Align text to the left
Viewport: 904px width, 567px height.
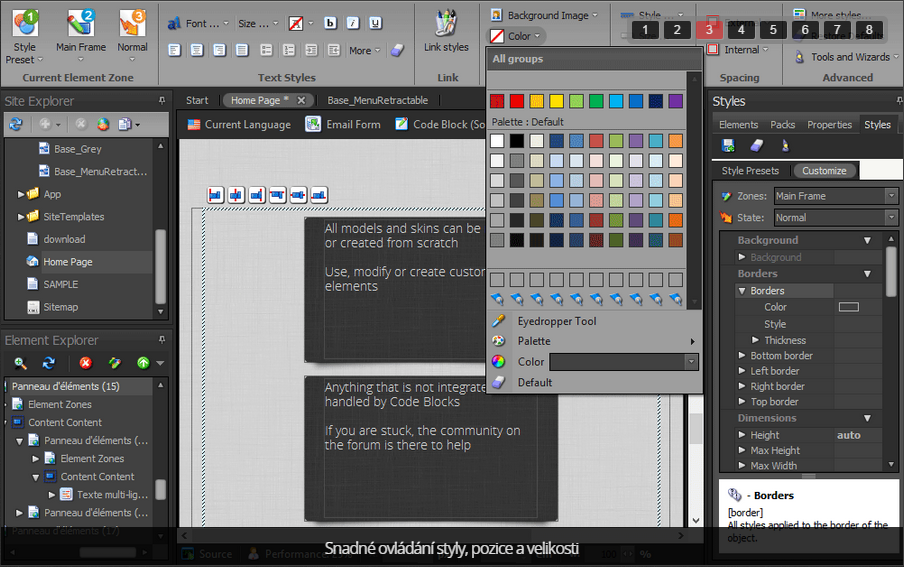175,50
